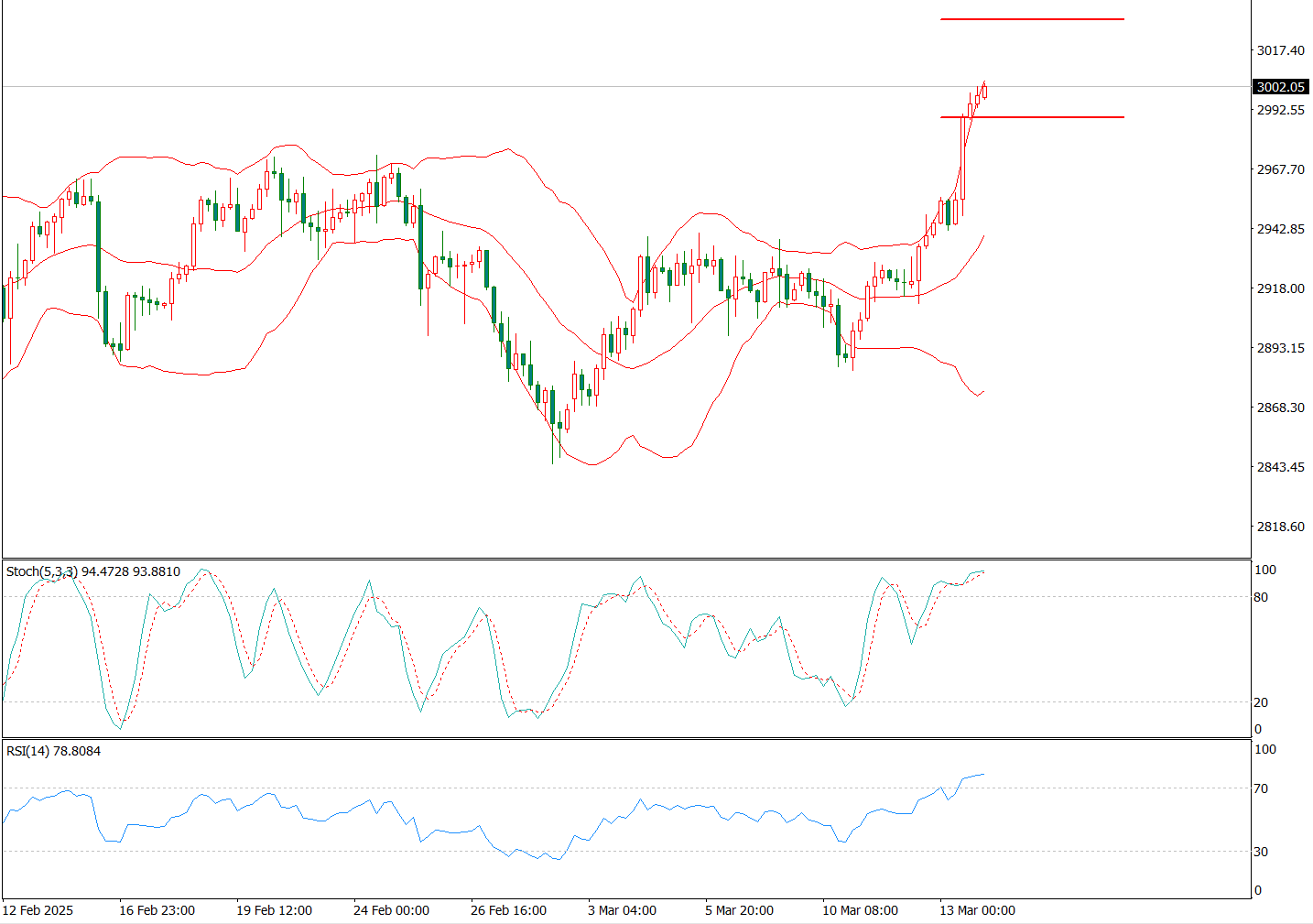This screenshot has width=1313, height=924.
Task: Click the 2818.60 price scale label
Action: [x=1280, y=527]
